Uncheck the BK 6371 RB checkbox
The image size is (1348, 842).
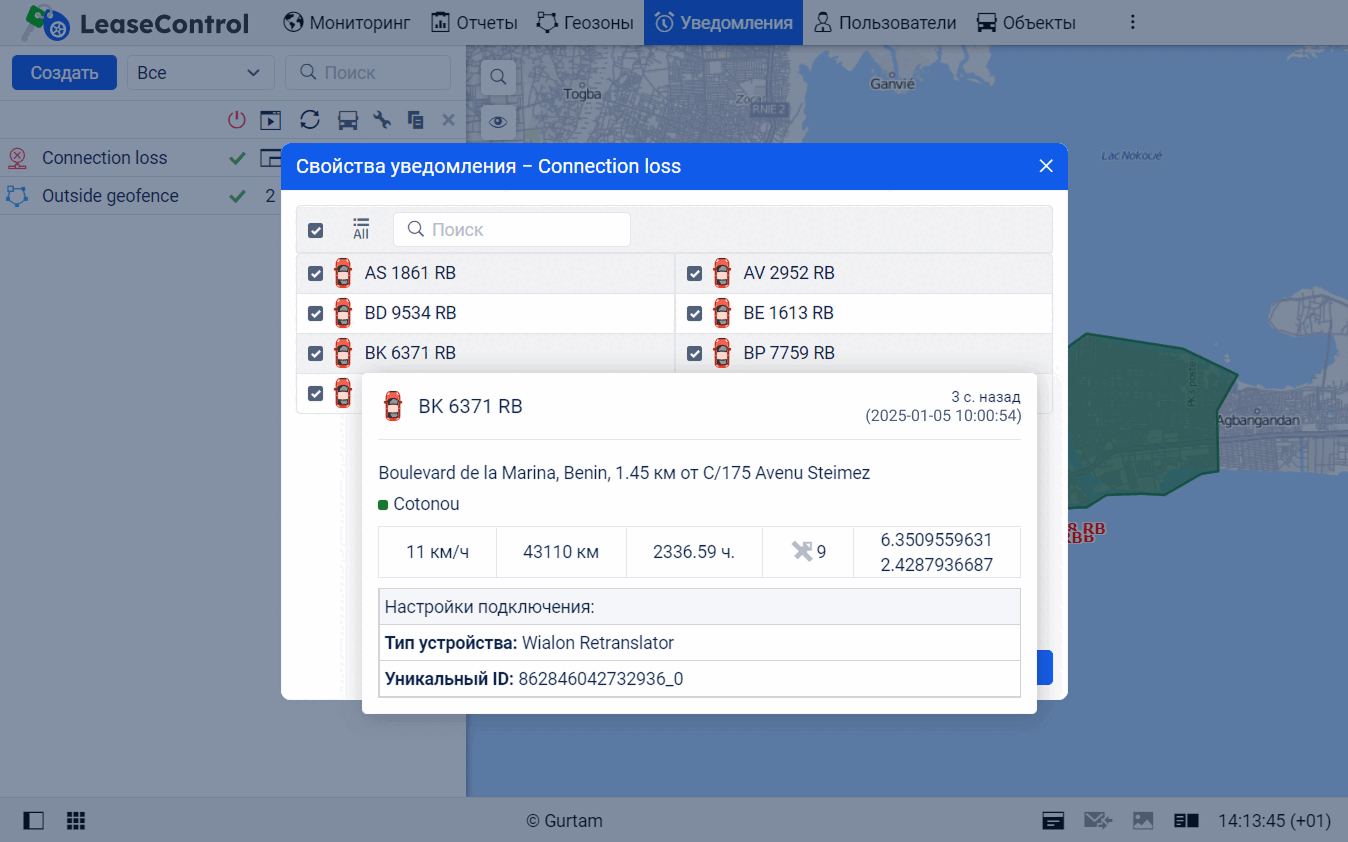click(x=316, y=353)
